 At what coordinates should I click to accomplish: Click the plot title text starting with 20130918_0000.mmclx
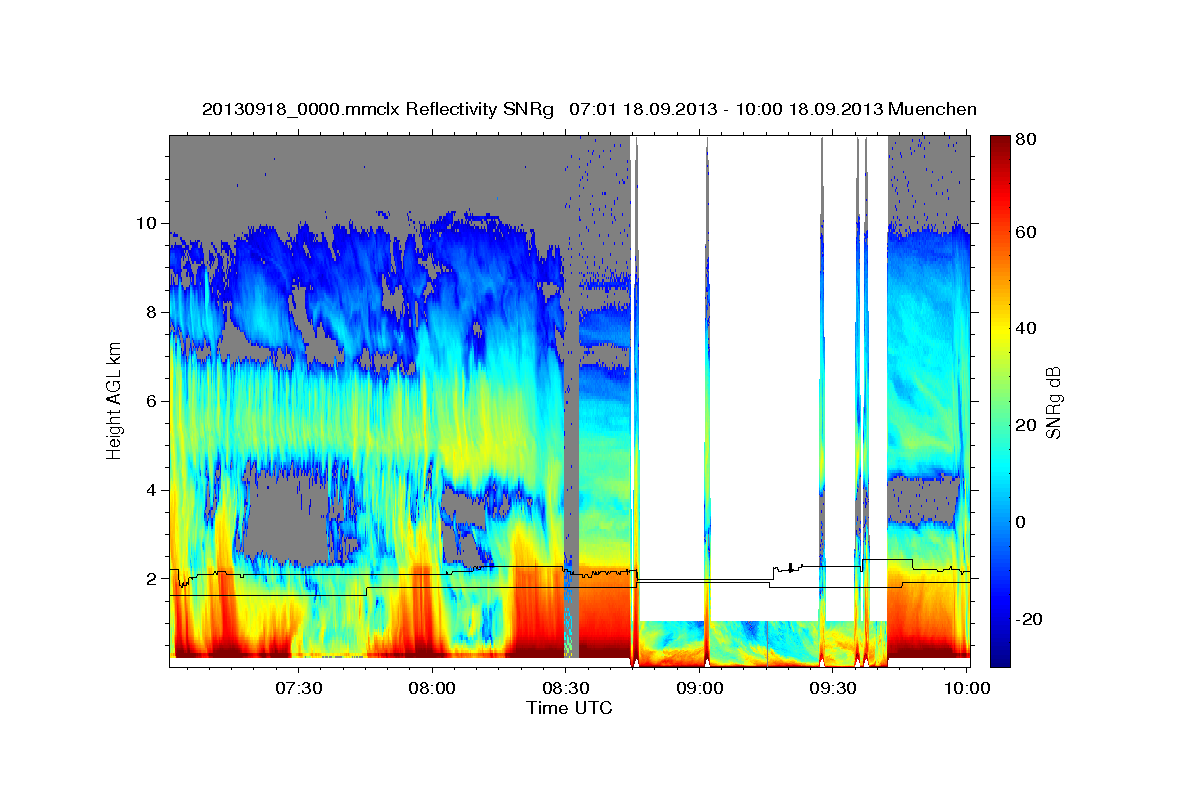click(x=589, y=109)
